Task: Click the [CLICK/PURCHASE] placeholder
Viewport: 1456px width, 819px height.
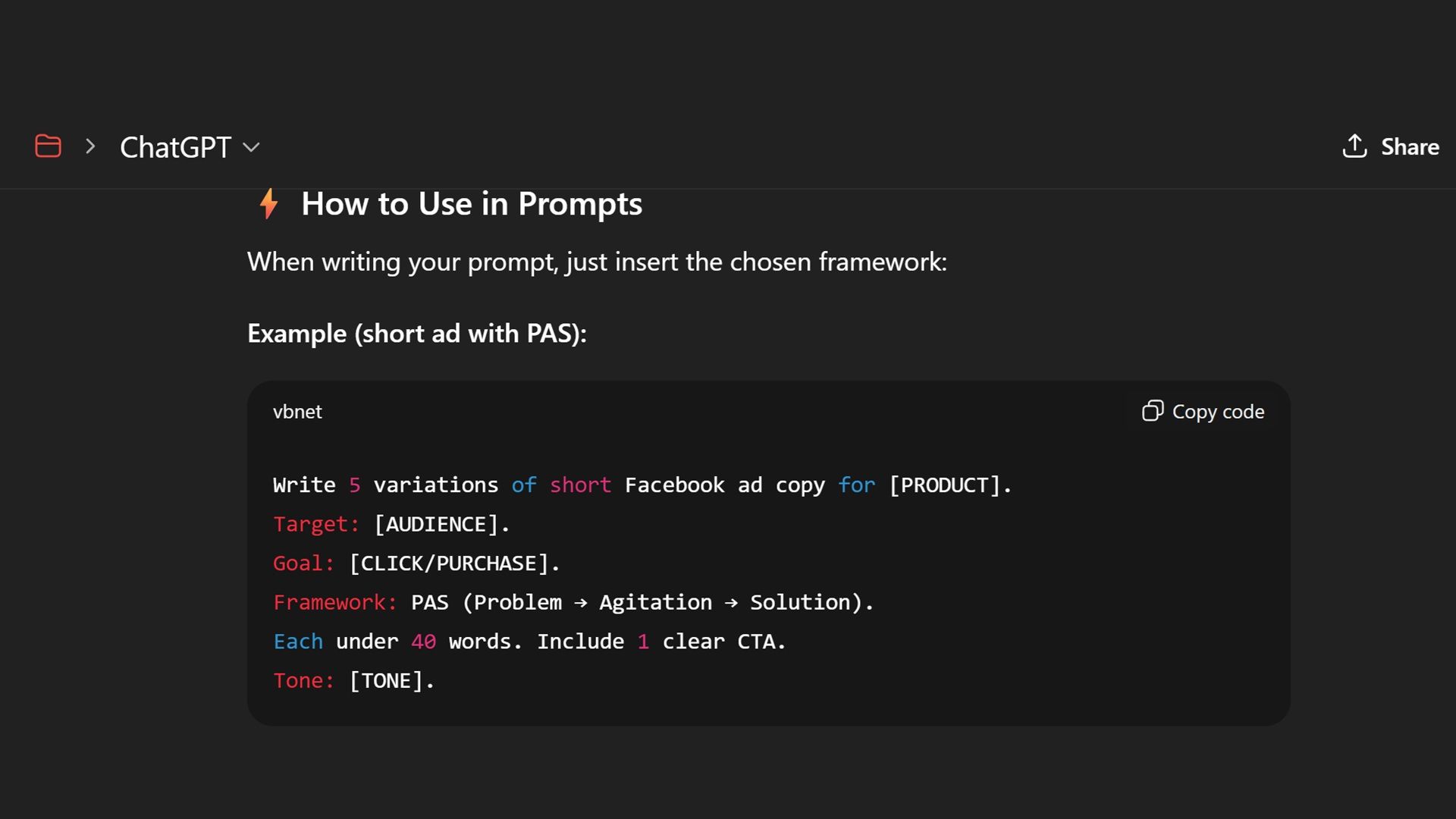Action: [448, 563]
